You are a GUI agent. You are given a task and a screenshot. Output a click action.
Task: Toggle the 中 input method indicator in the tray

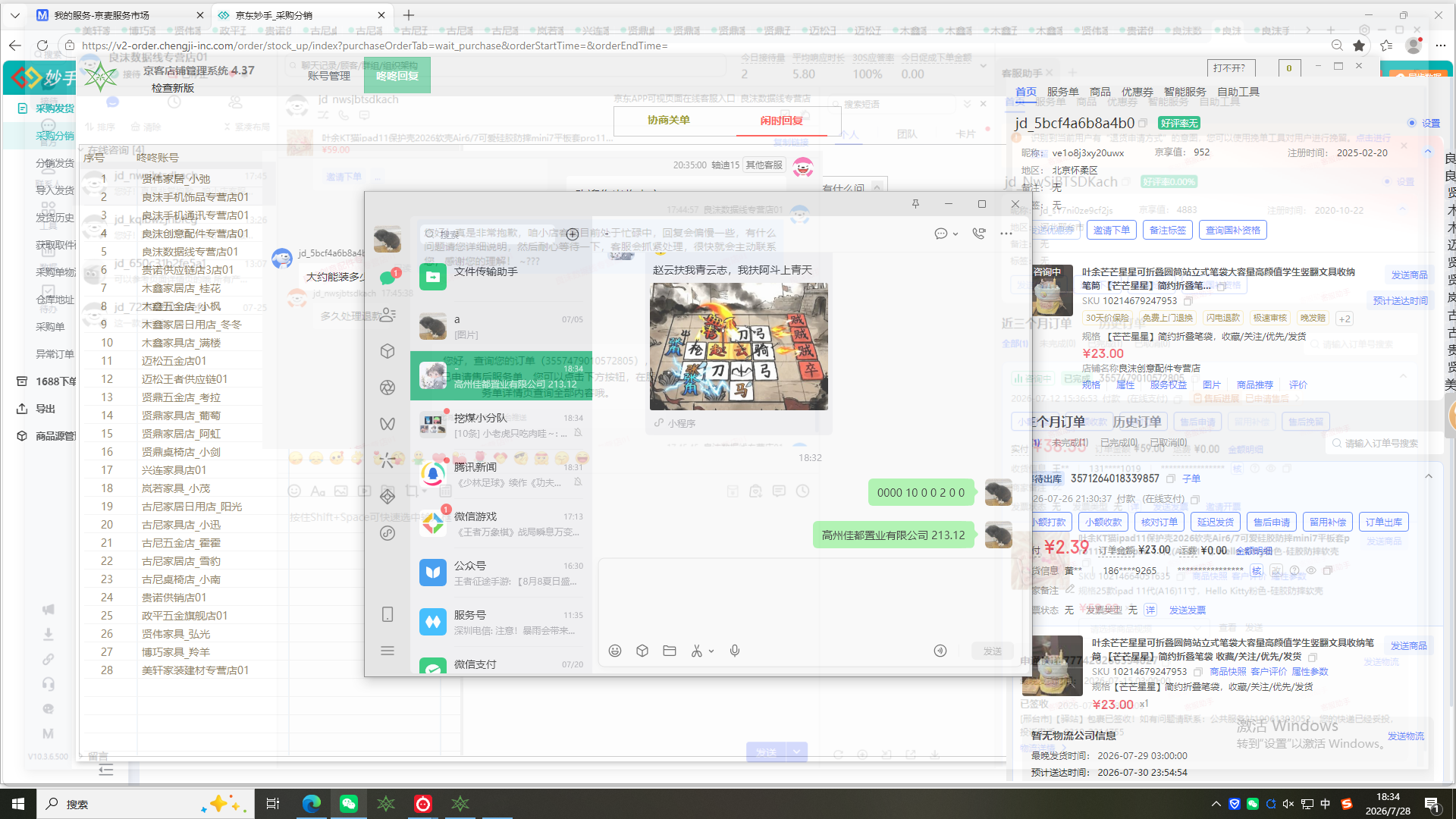pos(1326,804)
